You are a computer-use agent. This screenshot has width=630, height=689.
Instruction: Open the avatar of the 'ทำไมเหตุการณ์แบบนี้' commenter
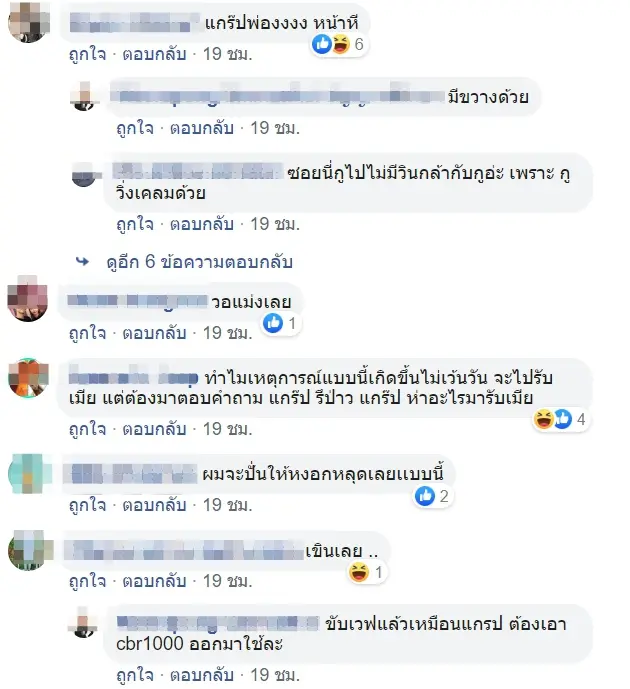coord(28,378)
